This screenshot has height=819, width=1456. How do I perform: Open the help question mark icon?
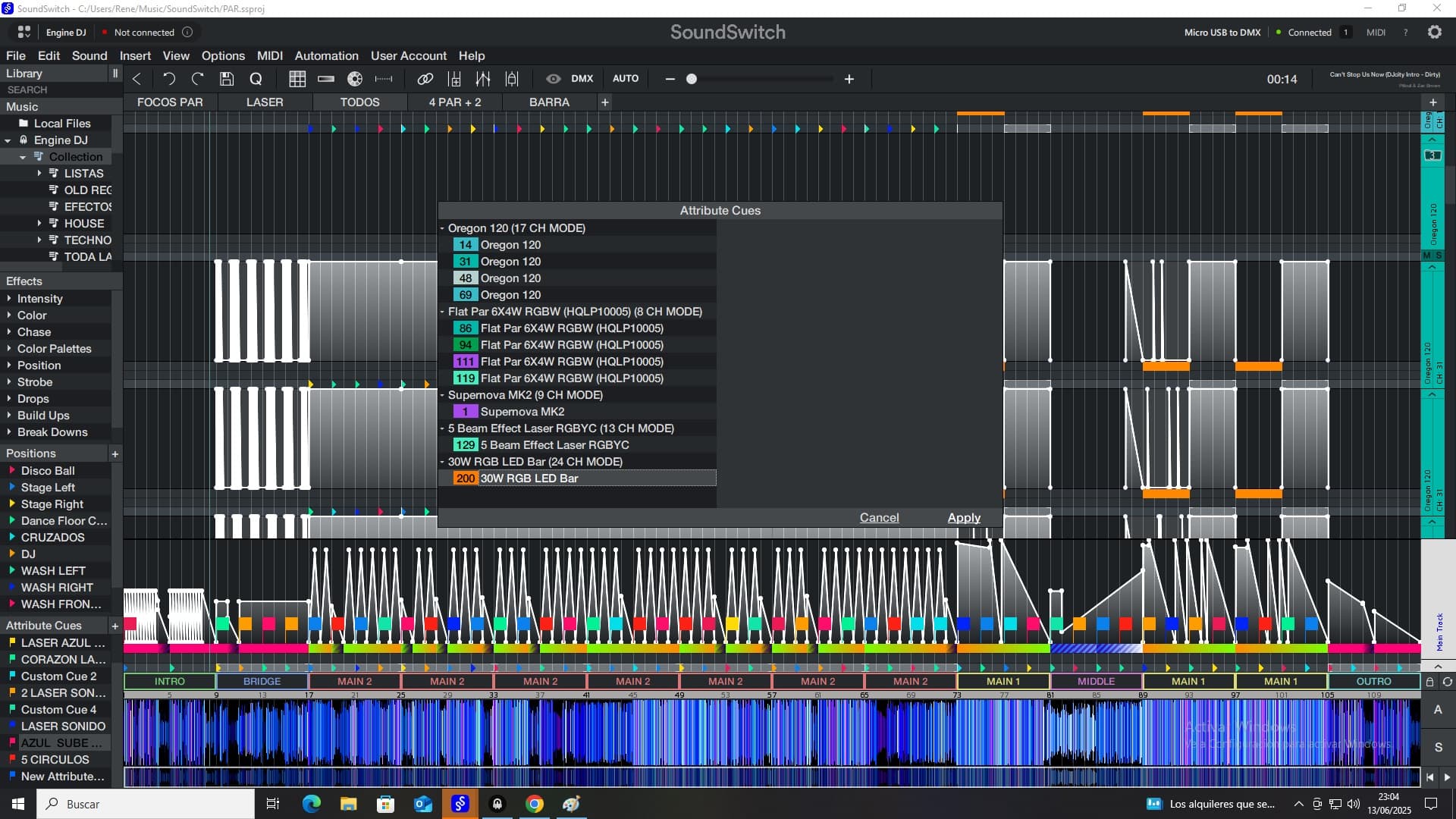click(1405, 33)
